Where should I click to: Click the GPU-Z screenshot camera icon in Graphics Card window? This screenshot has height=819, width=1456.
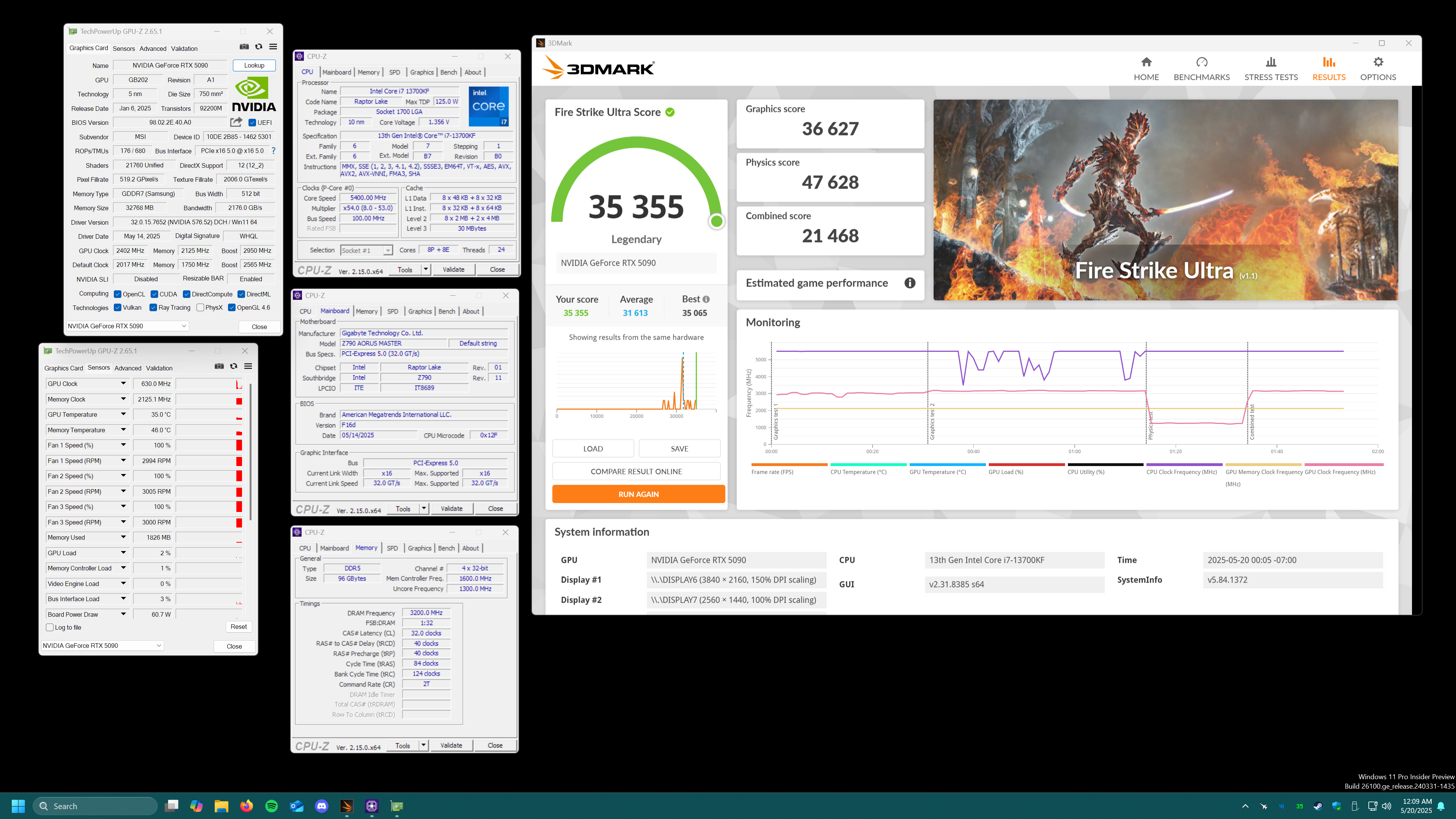(244, 46)
